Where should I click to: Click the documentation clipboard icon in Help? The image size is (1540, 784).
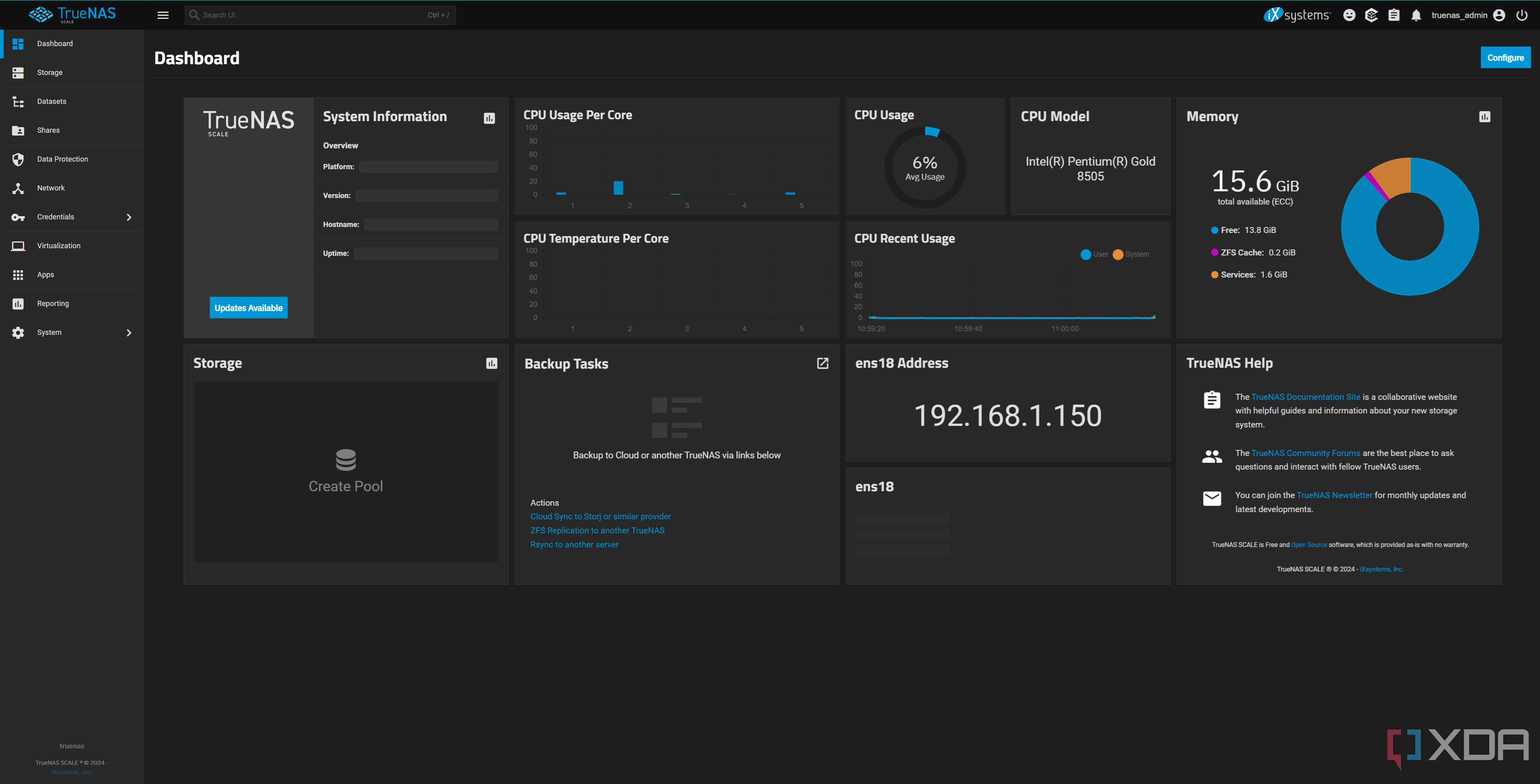tap(1212, 400)
